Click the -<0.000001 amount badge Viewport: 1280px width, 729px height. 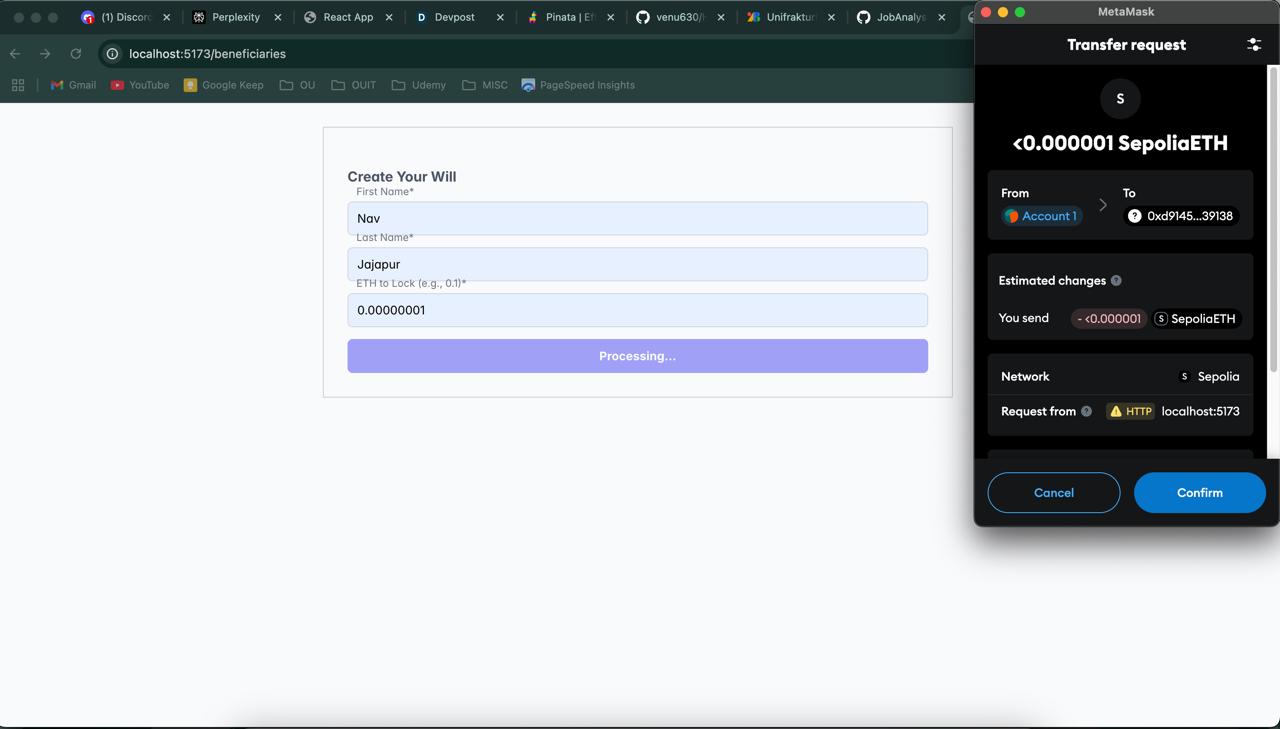(x=1109, y=319)
